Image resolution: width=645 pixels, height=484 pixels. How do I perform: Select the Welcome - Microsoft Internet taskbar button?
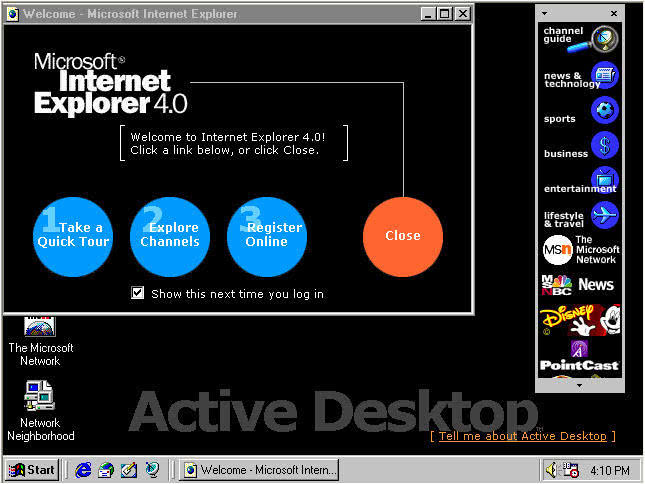click(x=260, y=469)
